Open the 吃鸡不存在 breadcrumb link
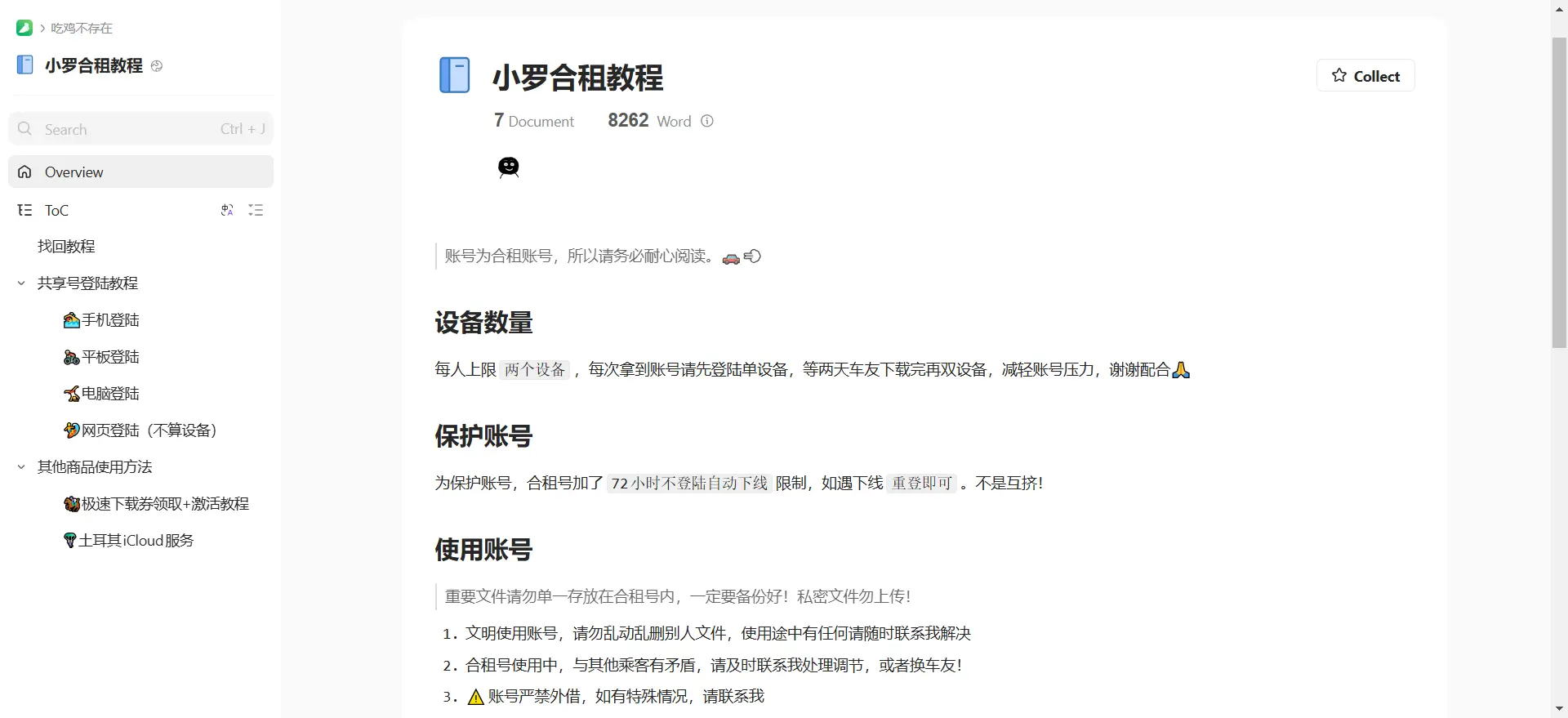 pyautogui.click(x=82, y=28)
